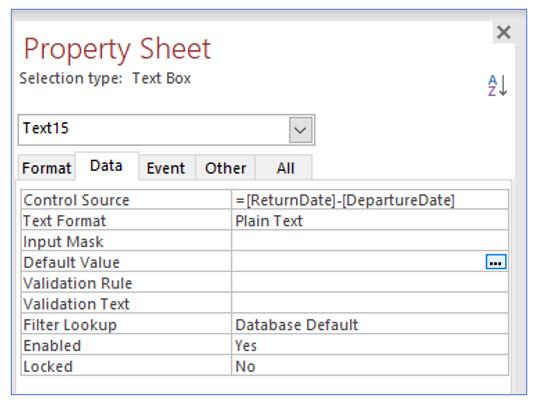Select the Data tab
The width and height of the screenshot is (540, 406).
pyautogui.click(x=106, y=166)
